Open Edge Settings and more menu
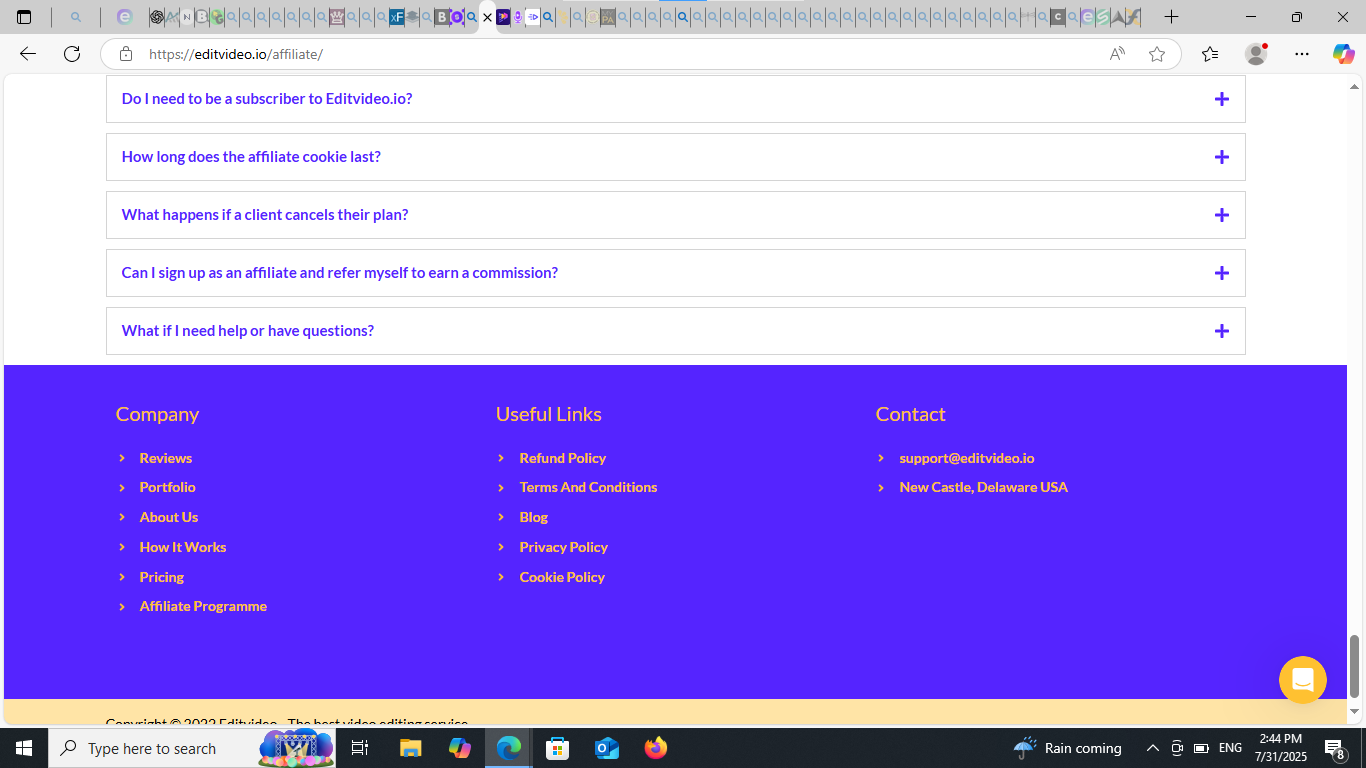The image size is (1366, 768). point(1302,54)
